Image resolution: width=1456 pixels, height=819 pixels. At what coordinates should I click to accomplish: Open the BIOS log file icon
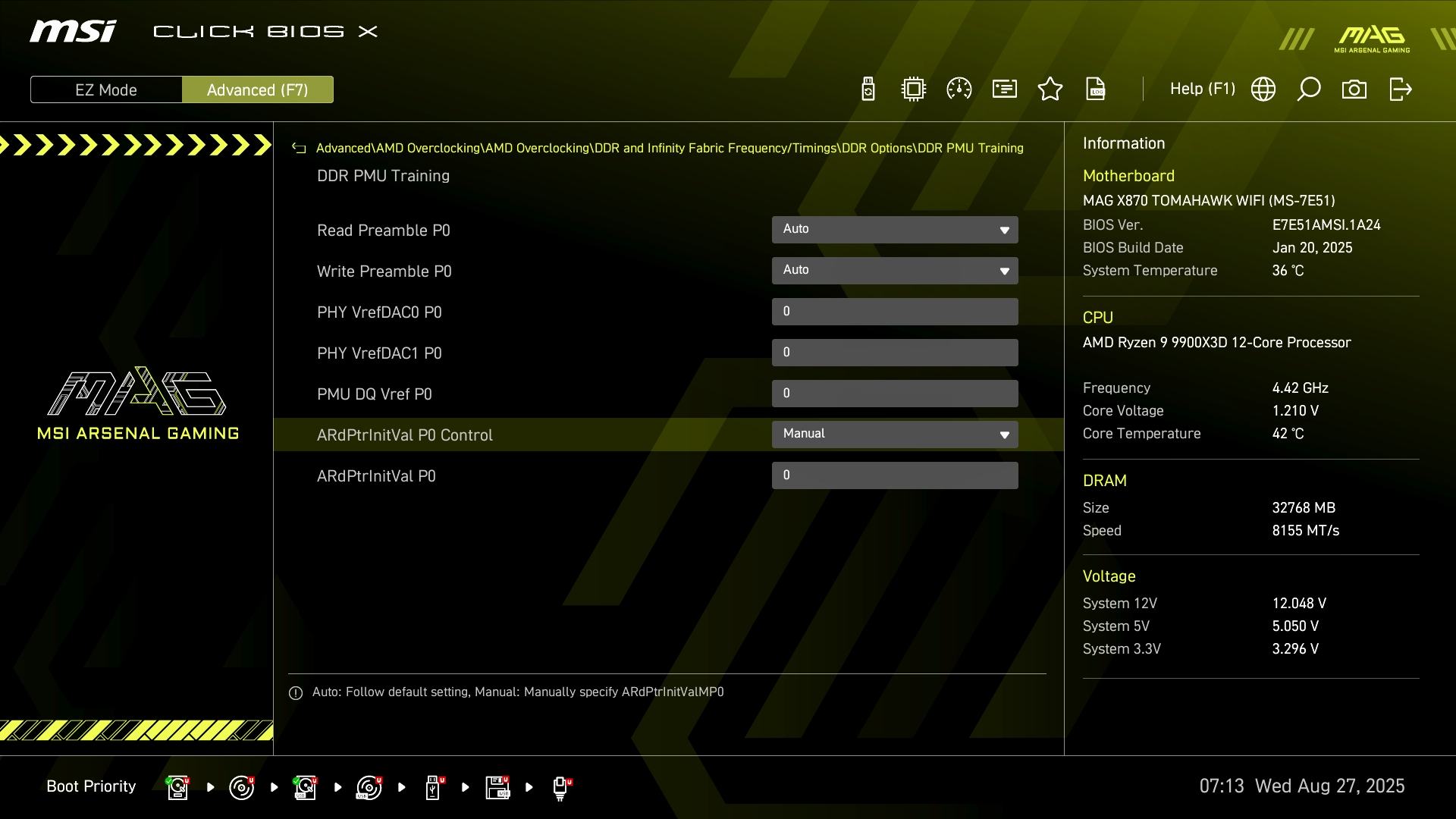coord(1096,89)
